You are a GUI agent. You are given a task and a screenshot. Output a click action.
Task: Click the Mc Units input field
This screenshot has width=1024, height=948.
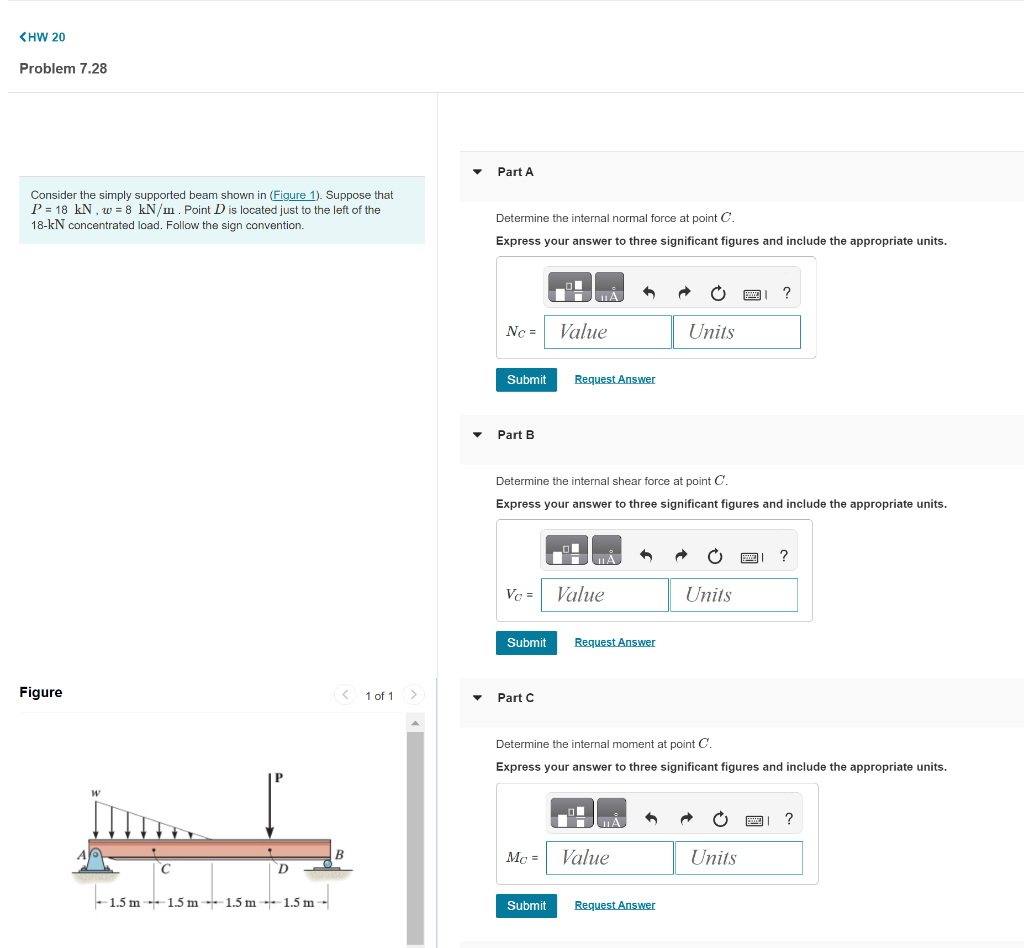coord(739,858)
